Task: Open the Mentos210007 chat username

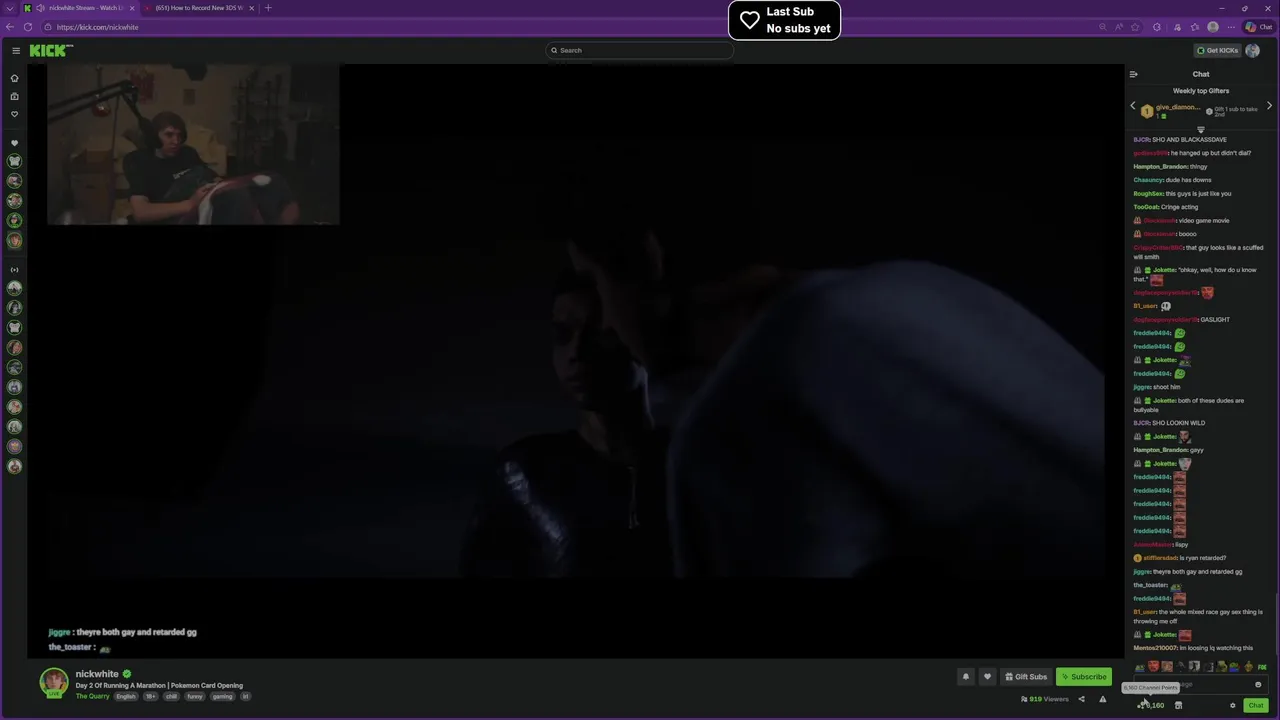Action: 1155,648
